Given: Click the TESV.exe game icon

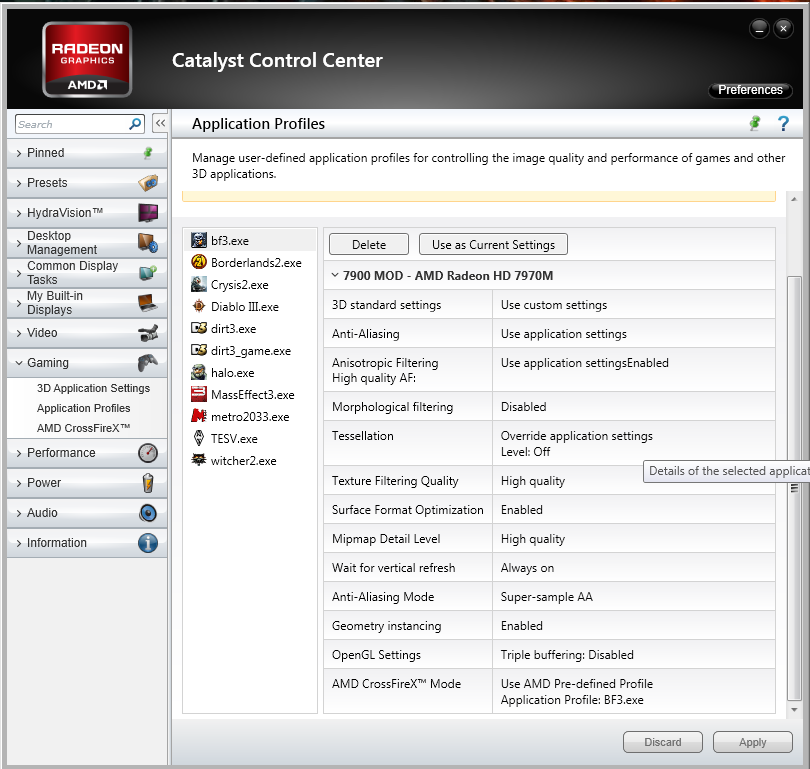Looking at the screenshot, I should pyautogui.click(x=199, y=438).
